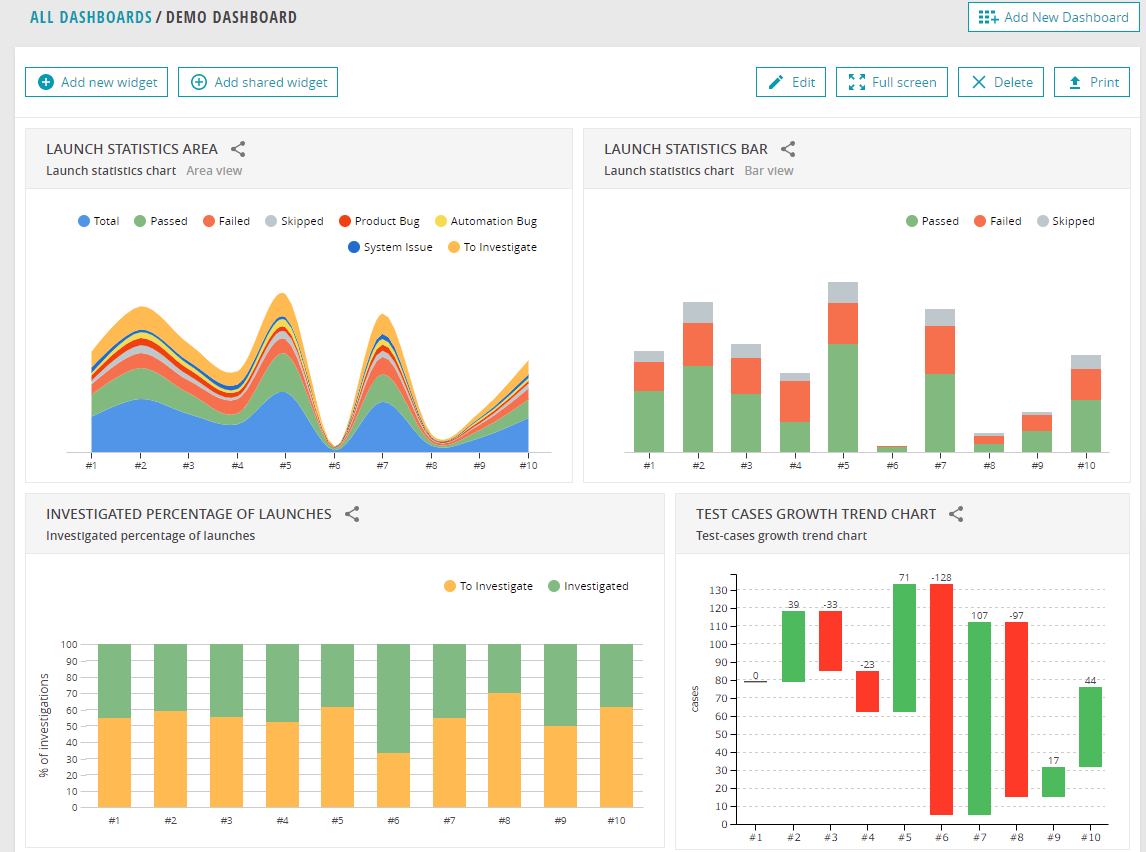The image size is (1146, 852).
Task: Toggle Automation Bug series in area legend
Action: point(486,221)
